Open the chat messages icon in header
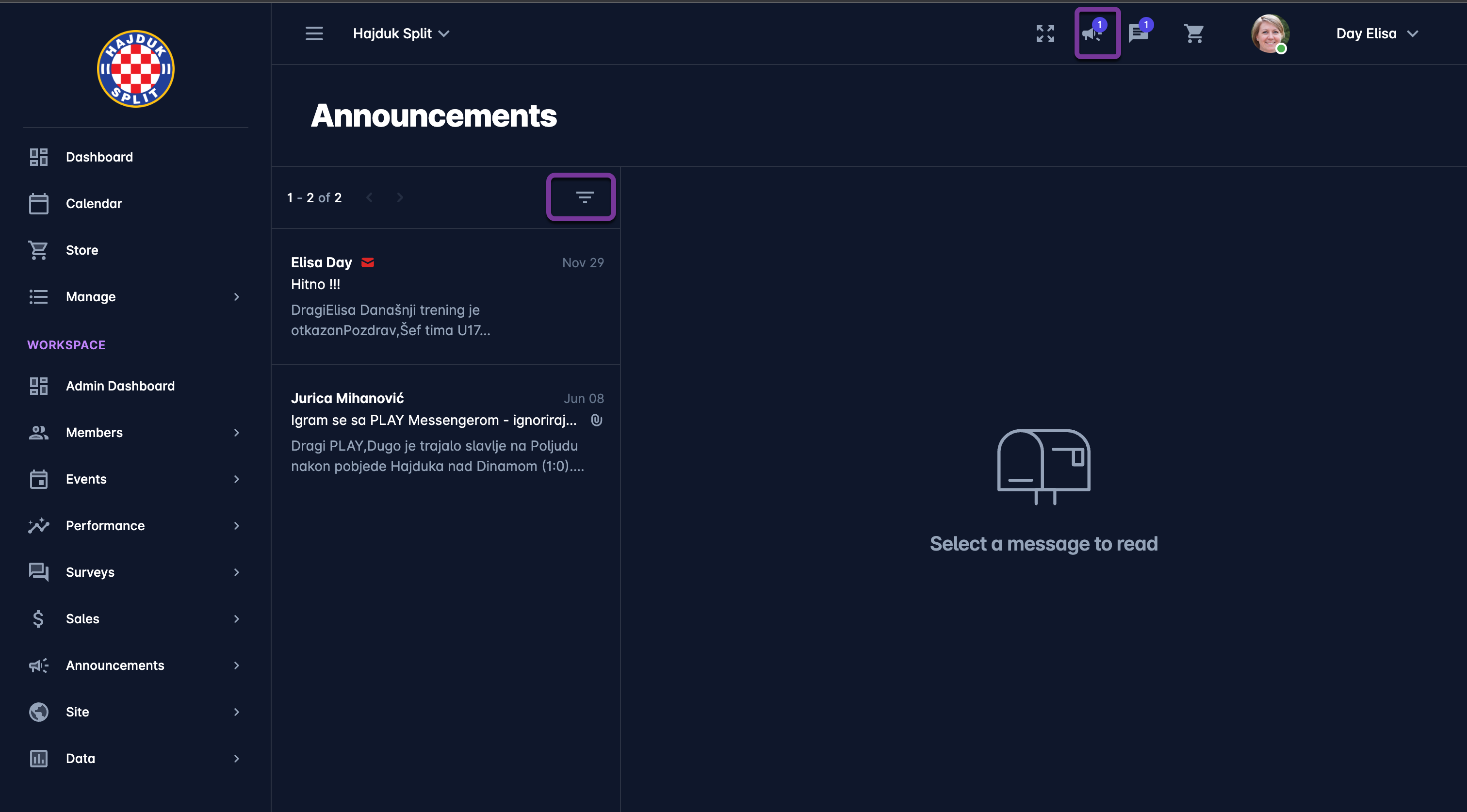Screen dimensions: 1467x812 point(1139,33)
